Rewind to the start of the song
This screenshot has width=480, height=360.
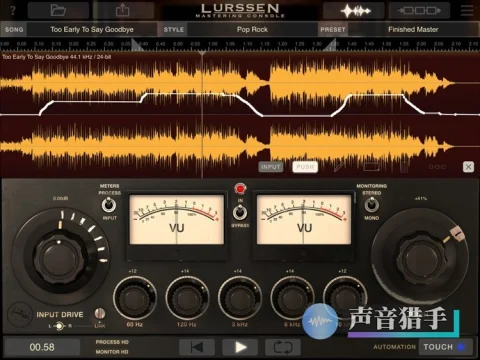point(197,347)
